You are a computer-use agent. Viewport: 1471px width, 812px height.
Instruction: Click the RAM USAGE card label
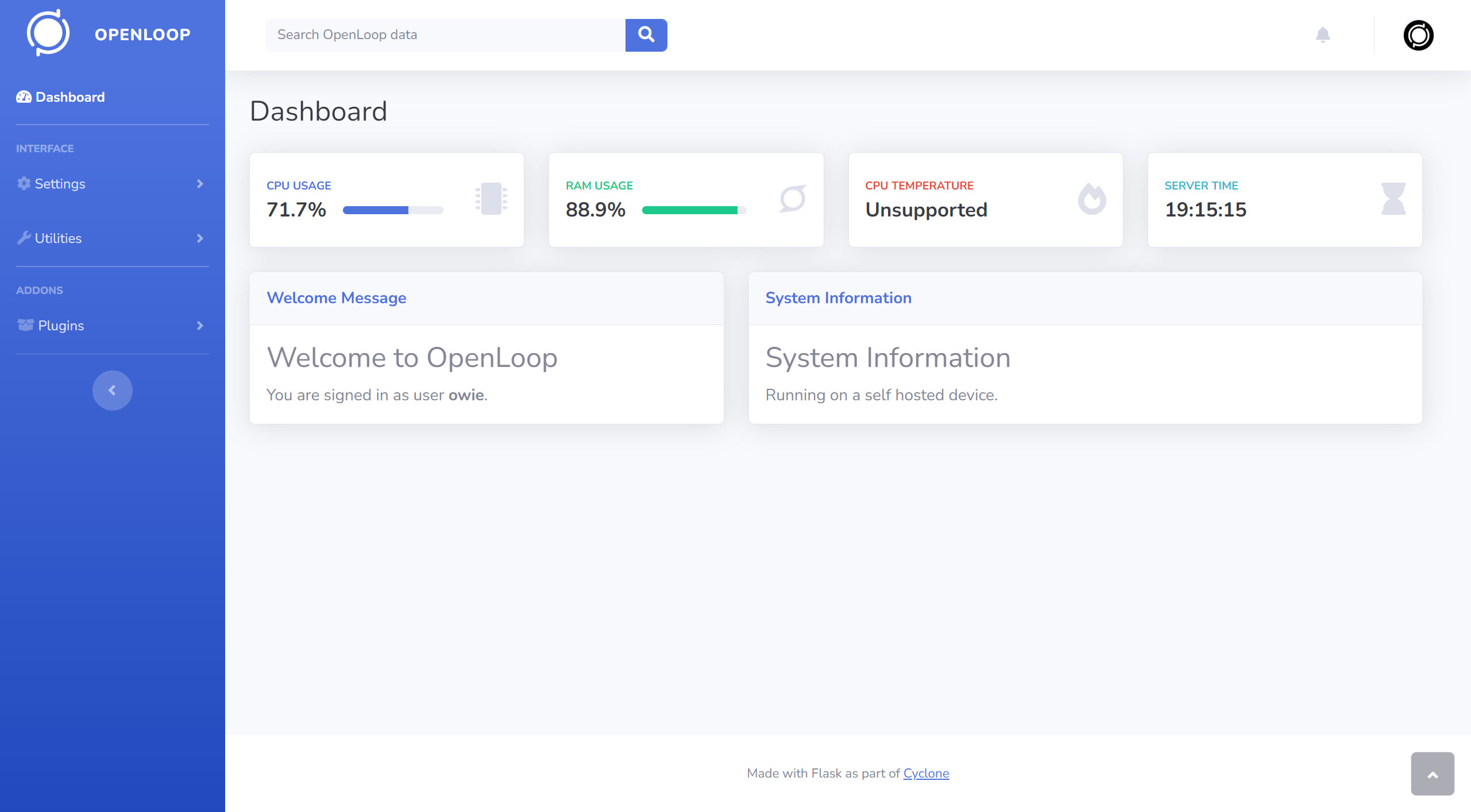(599, 185)
